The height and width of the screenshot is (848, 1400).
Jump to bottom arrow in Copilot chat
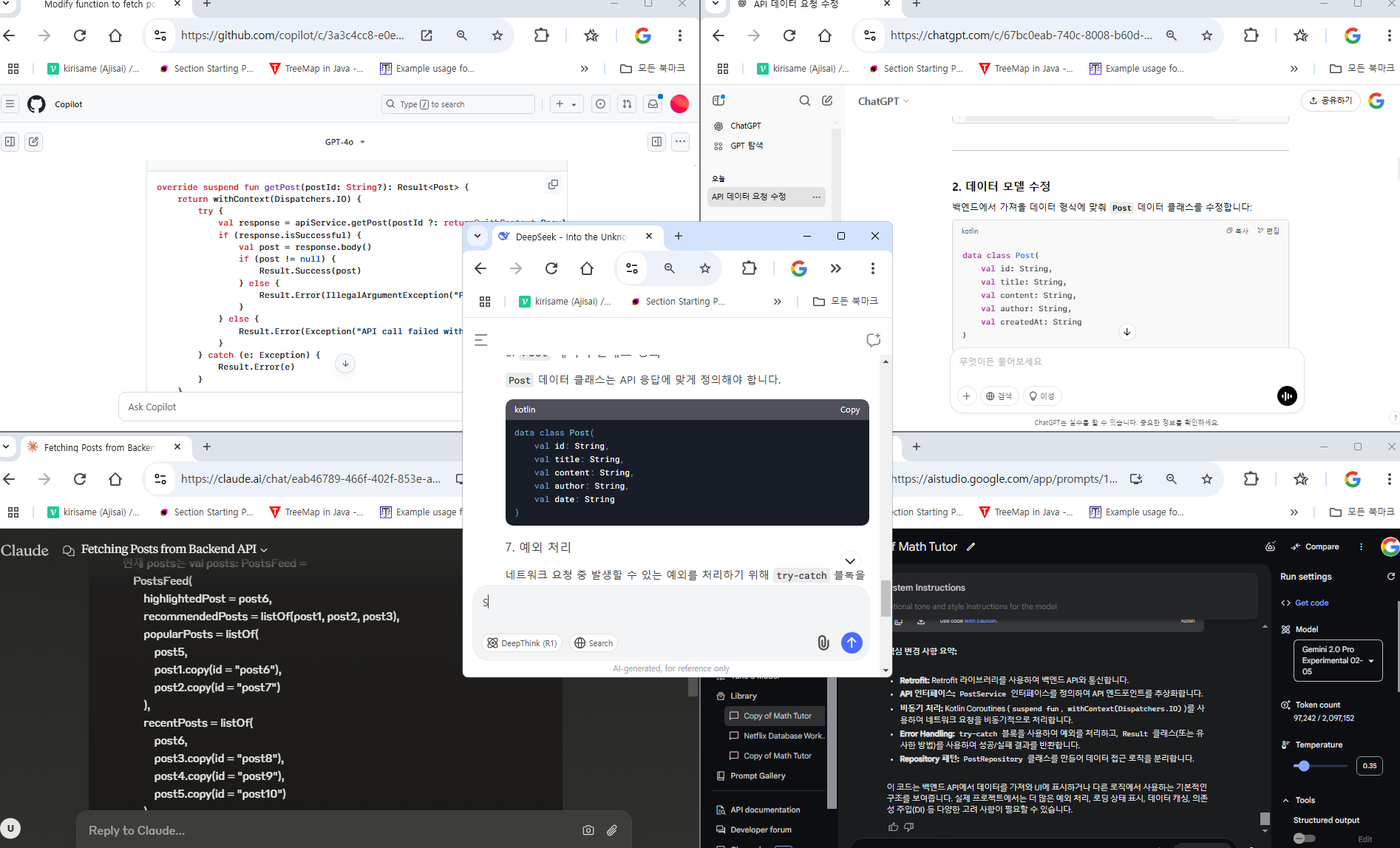point(345,363)
